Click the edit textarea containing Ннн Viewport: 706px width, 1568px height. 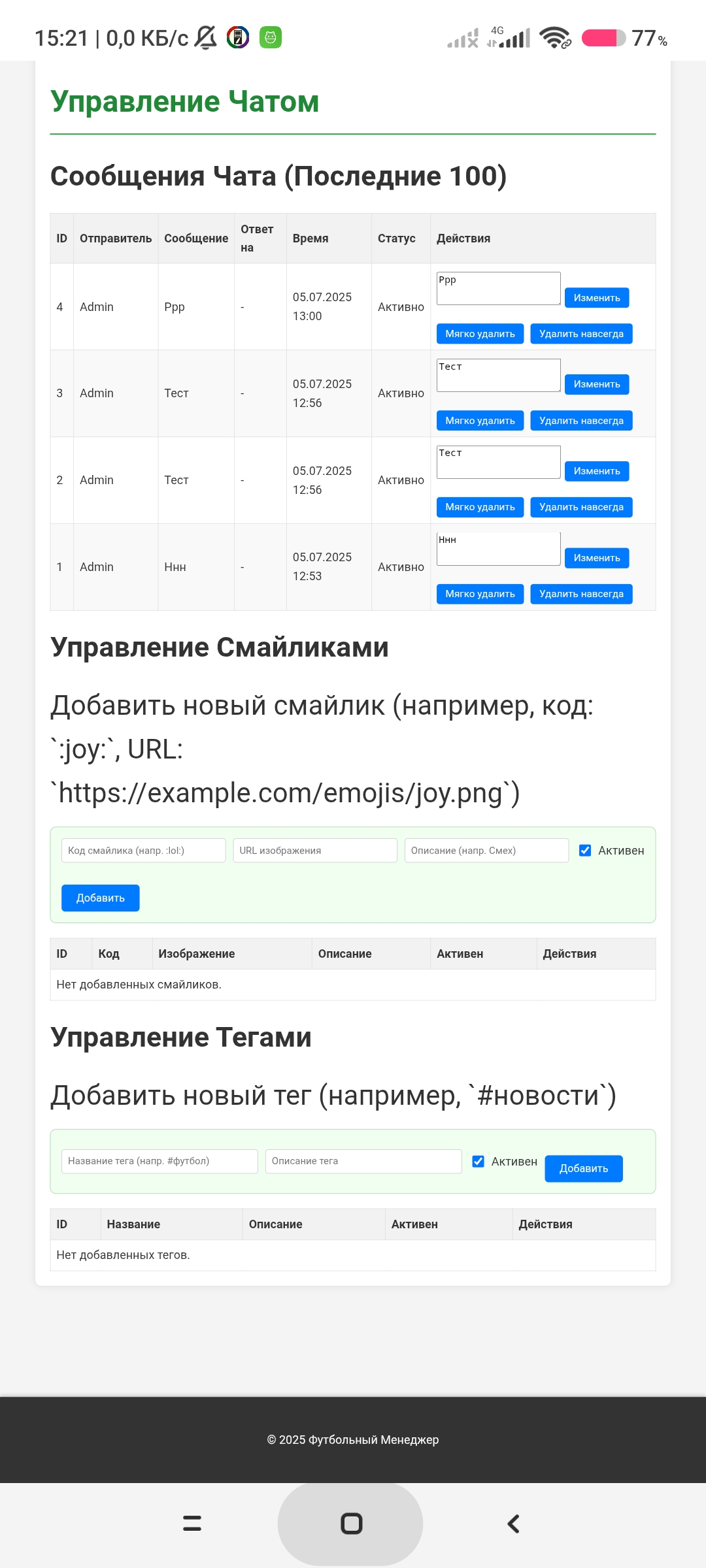point(498,549)
